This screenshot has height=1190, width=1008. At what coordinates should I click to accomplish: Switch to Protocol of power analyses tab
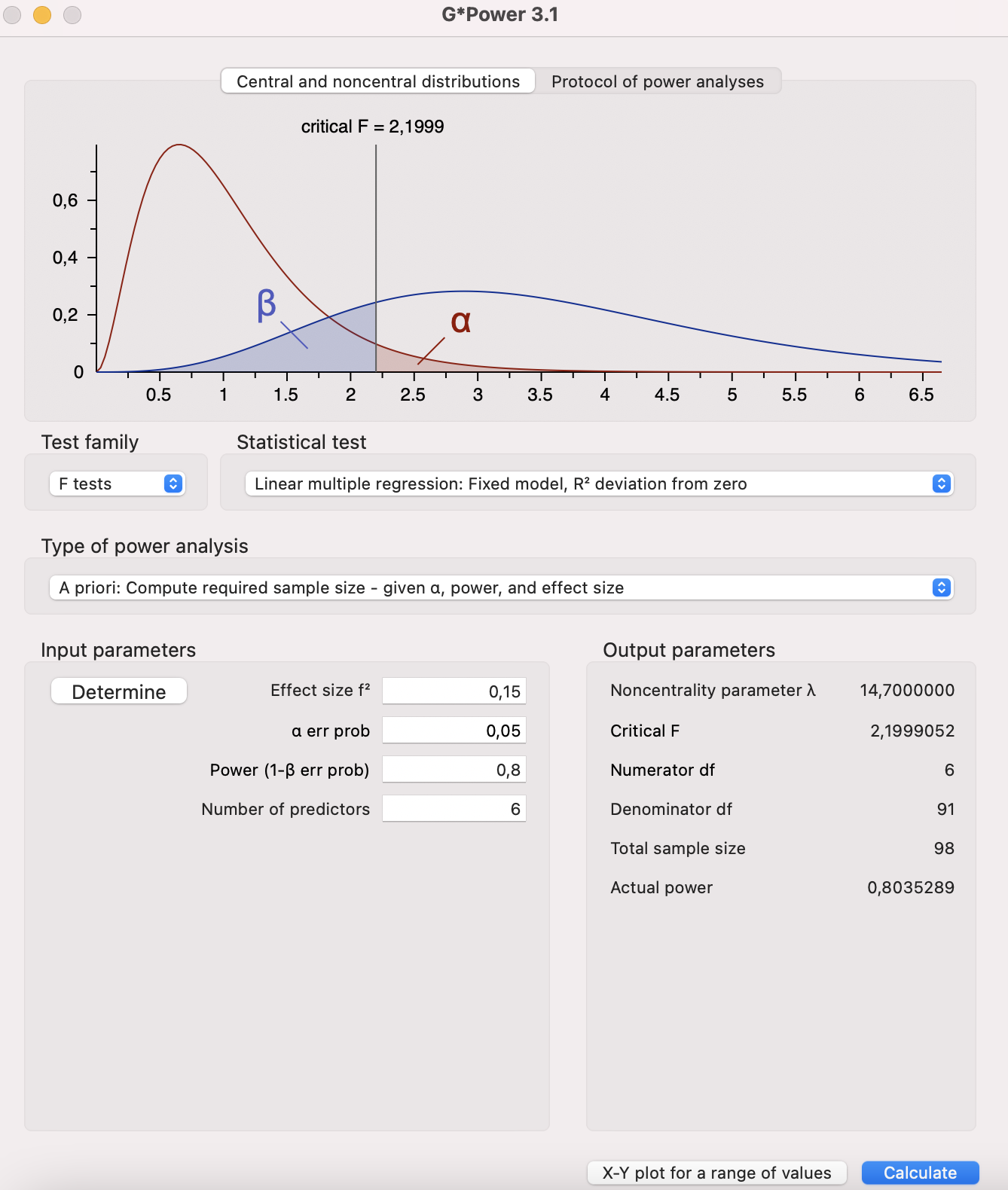[x=657, y=81]
